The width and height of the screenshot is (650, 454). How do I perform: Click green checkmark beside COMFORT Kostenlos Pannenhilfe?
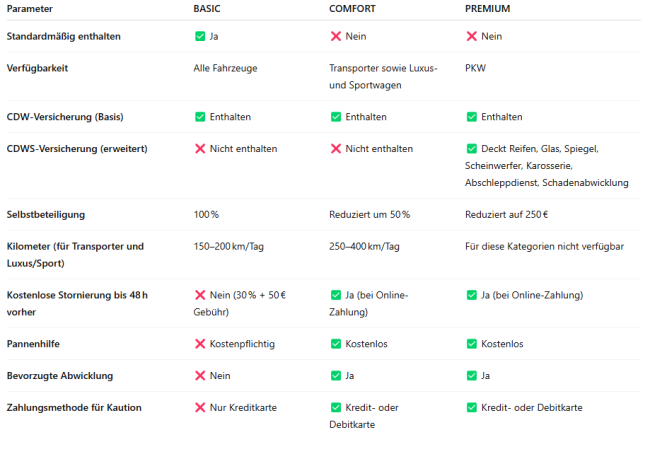click(336, 344)
